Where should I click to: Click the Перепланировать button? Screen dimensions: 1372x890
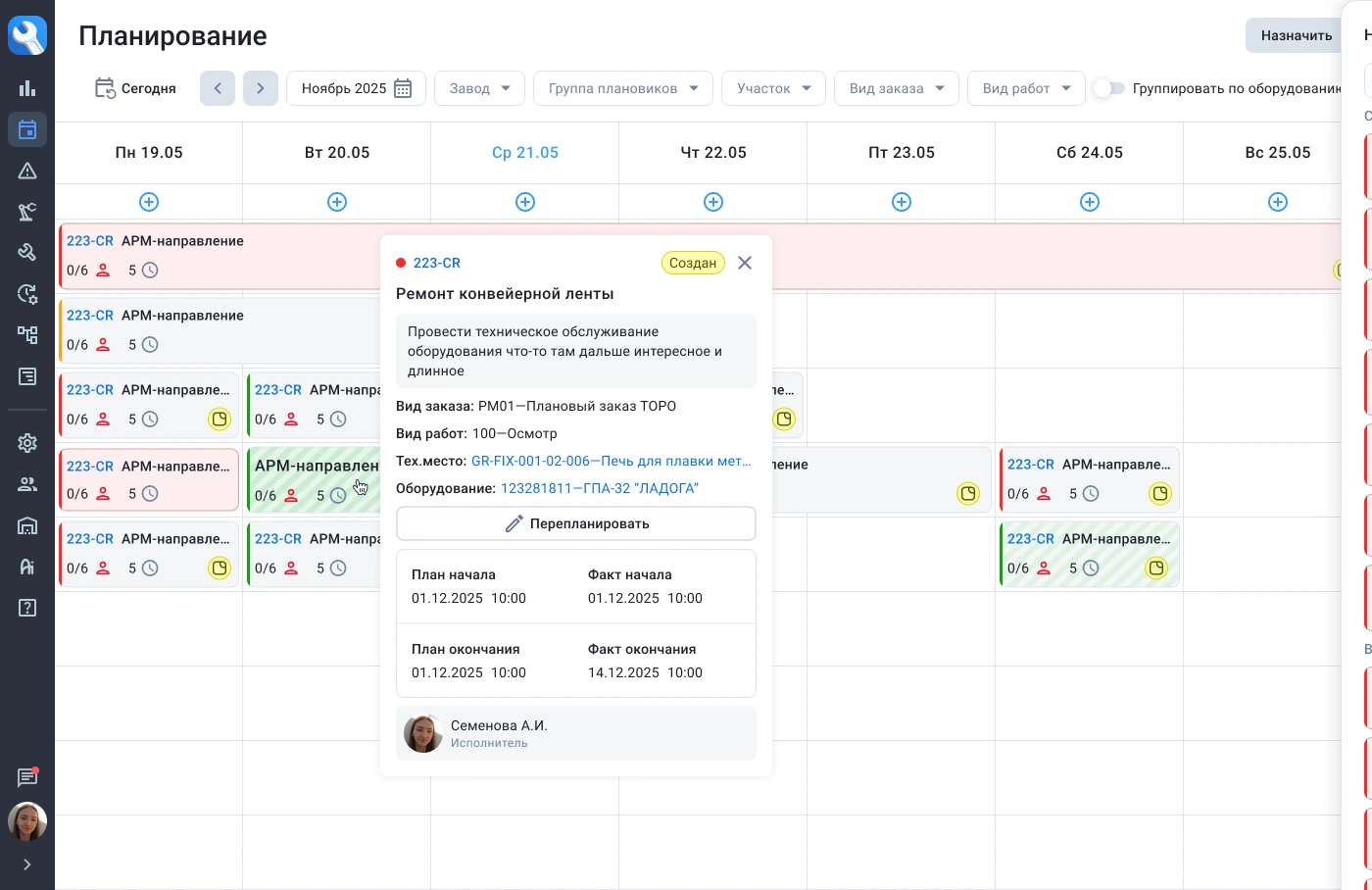pos(576,523)
